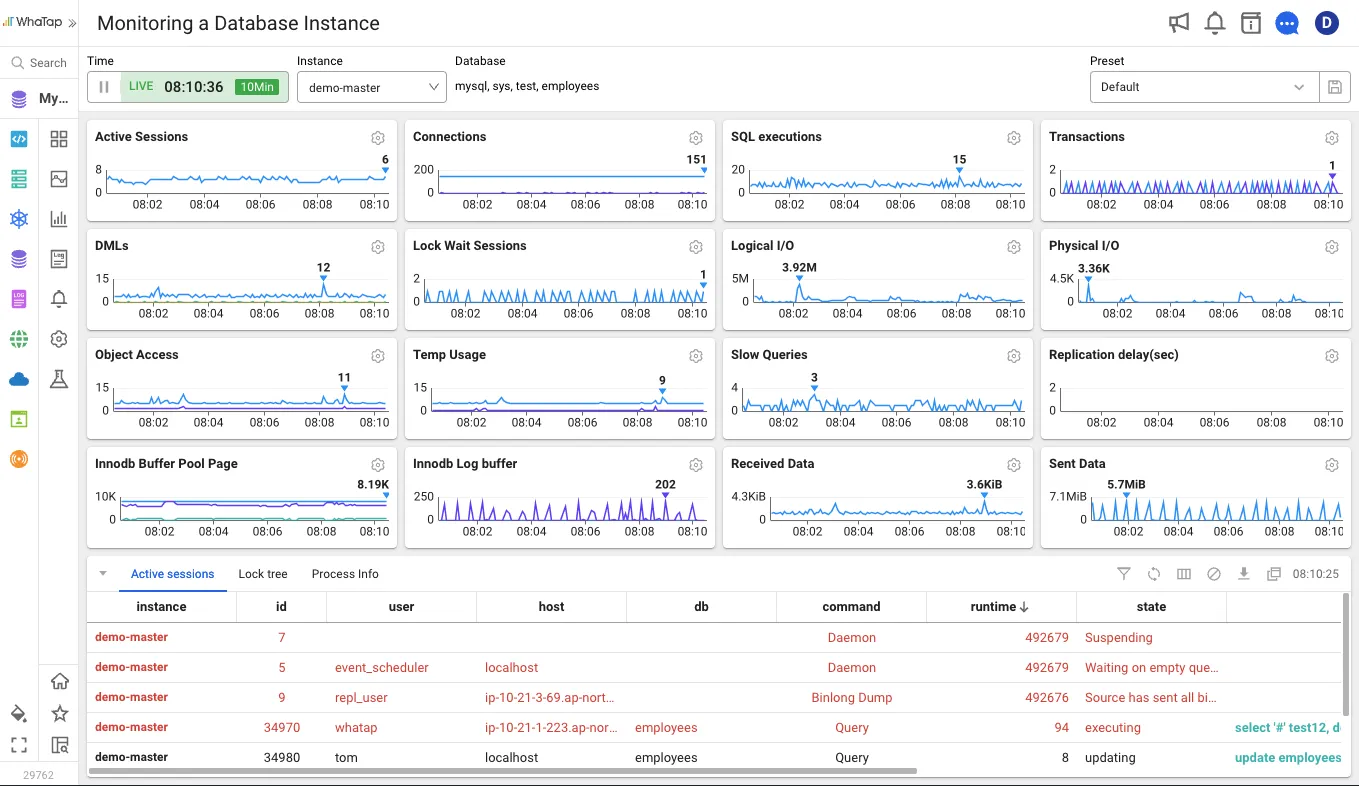Open the filter icon for the sessions table

point(1124,574)
